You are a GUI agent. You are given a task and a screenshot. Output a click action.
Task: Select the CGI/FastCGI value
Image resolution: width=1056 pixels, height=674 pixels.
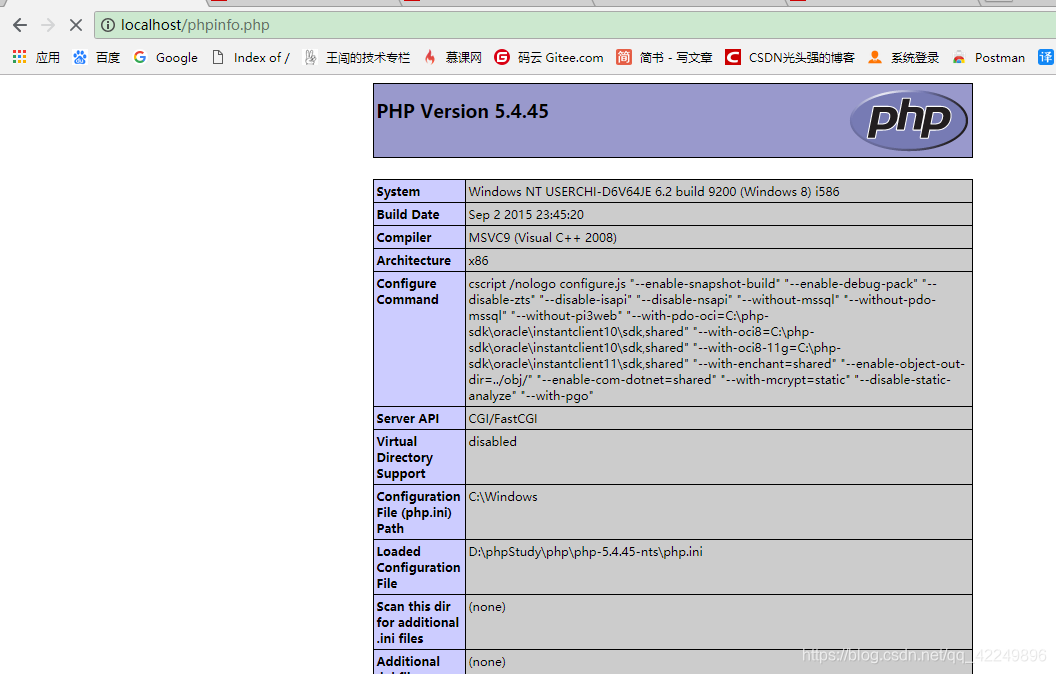point(503,418)
